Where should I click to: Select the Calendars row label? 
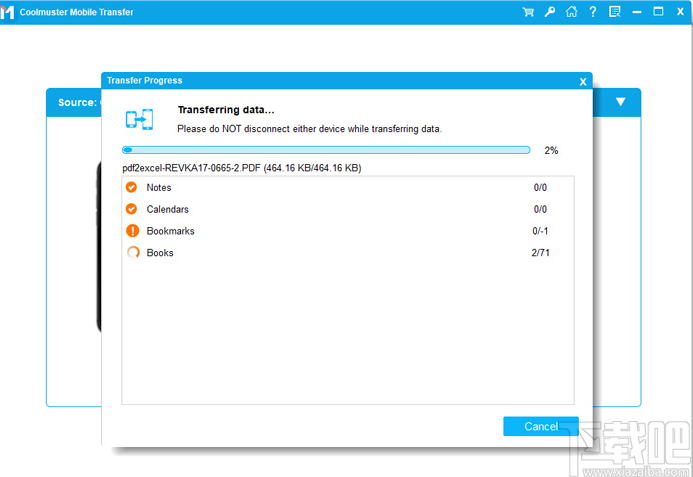(168, 209)
